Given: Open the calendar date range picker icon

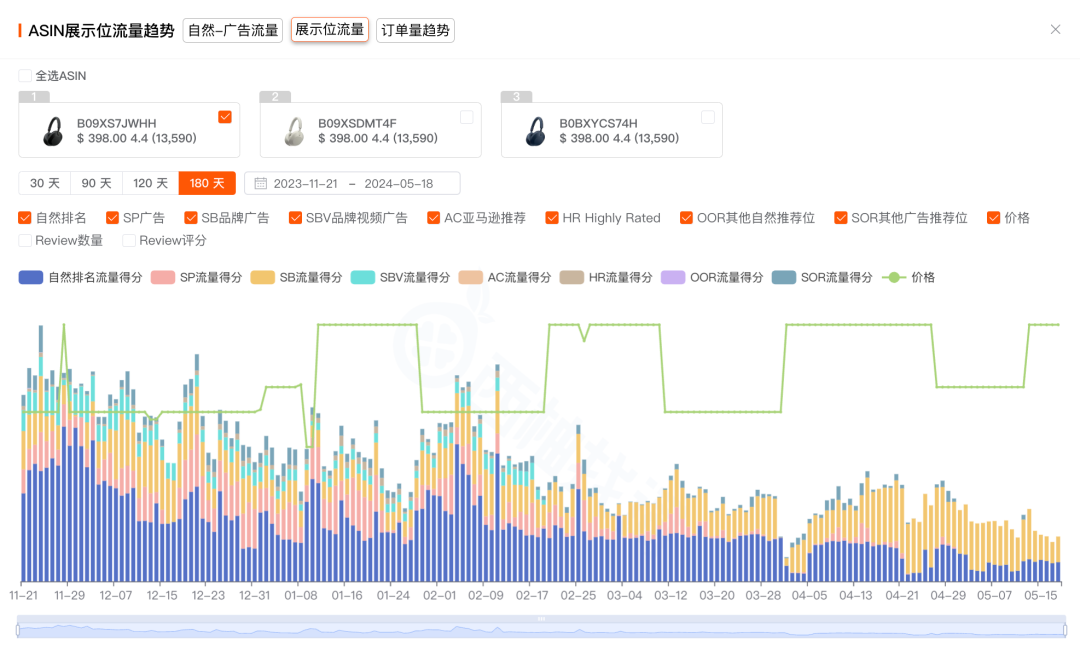Looking at the screenshot, I should pyautogui.click(x=259, y=183).
